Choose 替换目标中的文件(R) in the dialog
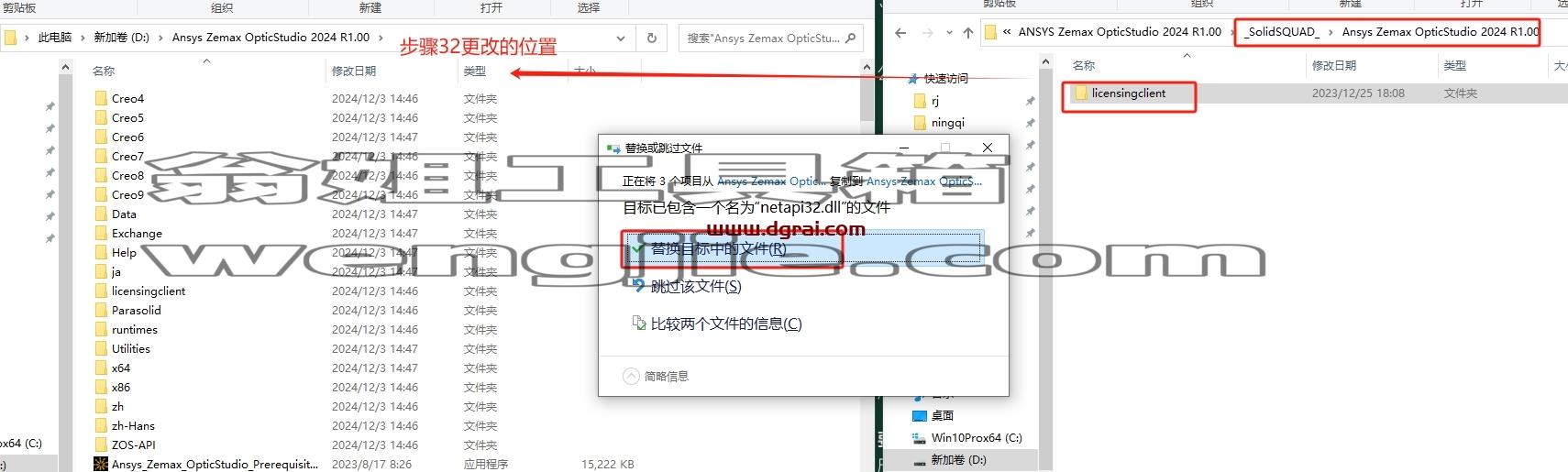 [802, 248]
